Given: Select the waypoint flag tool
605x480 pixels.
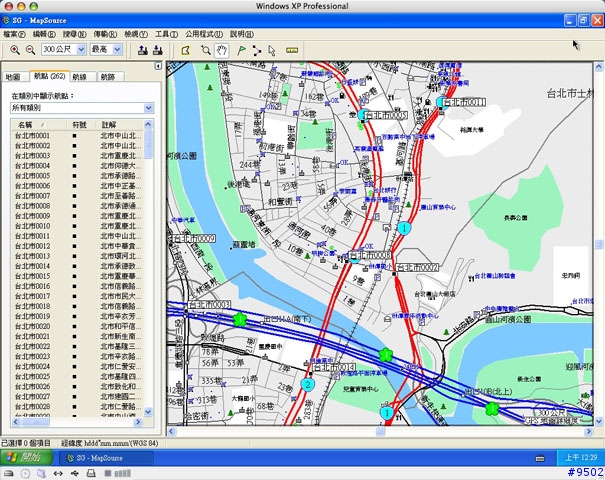Looking at the screenshot, I should 241,50.
